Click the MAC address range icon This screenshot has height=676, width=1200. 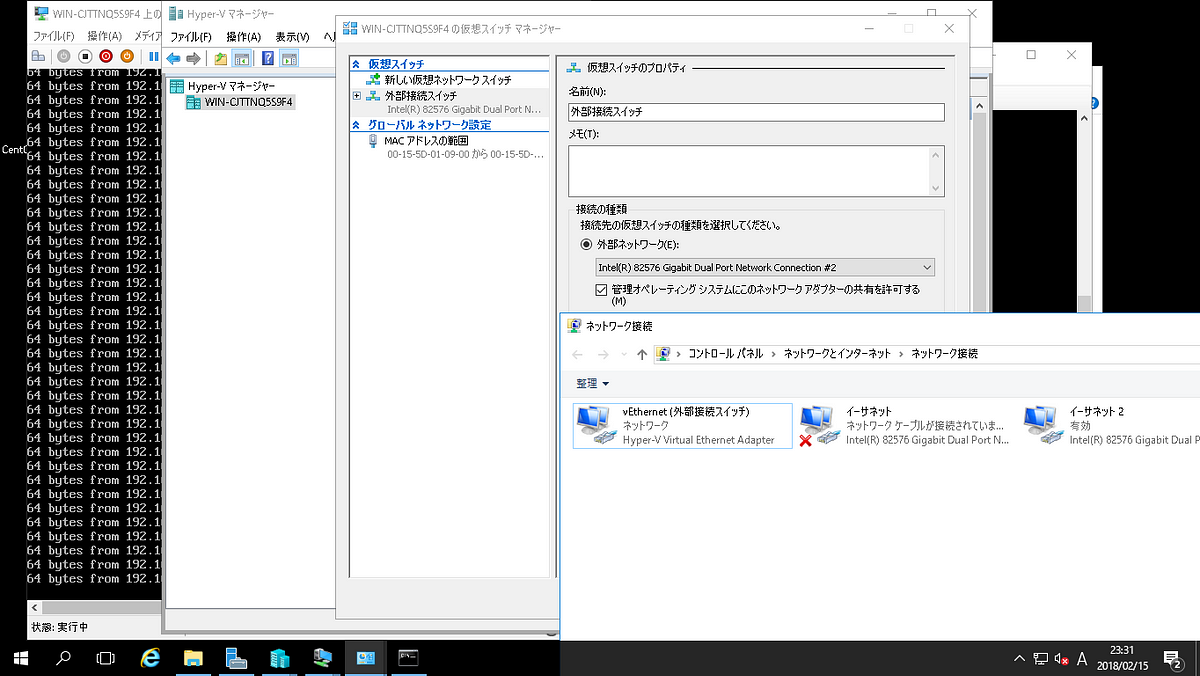tap(374, 142)
